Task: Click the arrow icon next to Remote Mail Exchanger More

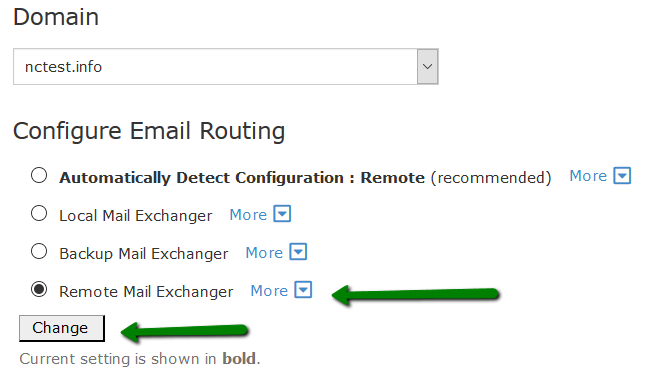Action: 303,290
